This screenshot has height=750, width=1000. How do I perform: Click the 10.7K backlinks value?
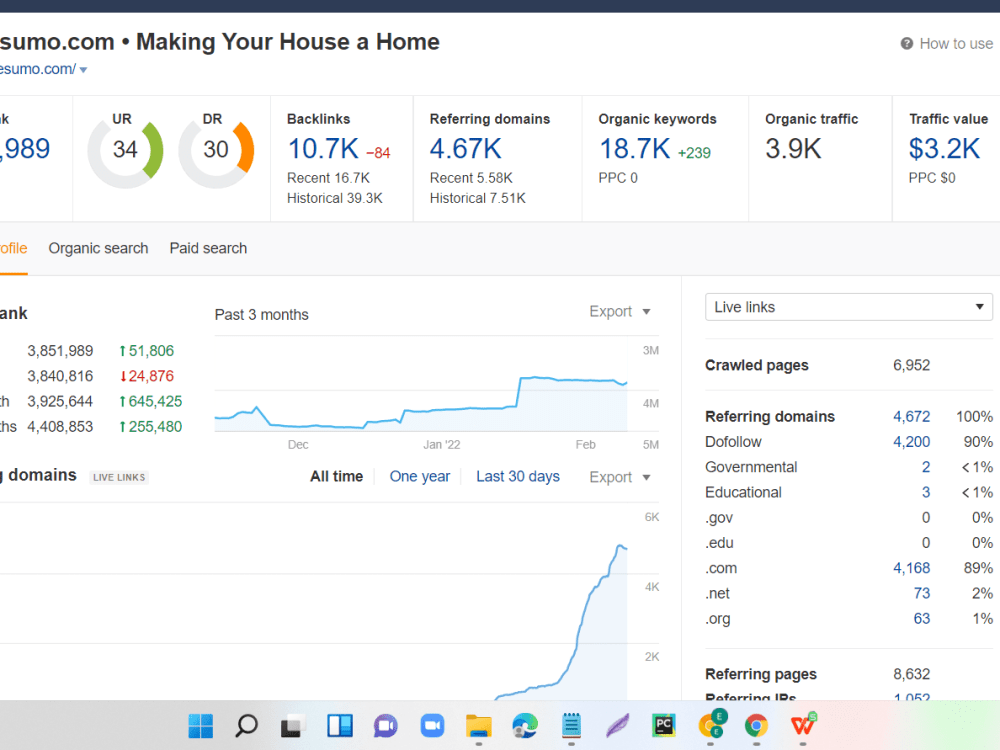323,149
